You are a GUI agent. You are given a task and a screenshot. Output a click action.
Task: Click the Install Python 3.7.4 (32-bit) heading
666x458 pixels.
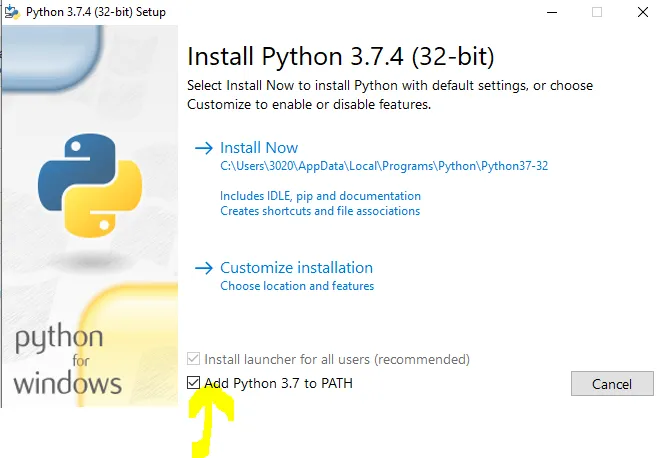pos(341,54)
